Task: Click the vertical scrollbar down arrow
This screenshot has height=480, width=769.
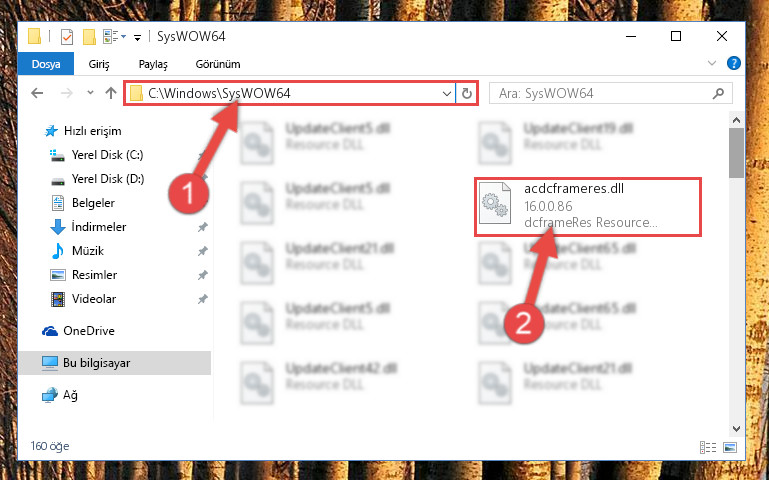Action: click(x=737, y=429)
